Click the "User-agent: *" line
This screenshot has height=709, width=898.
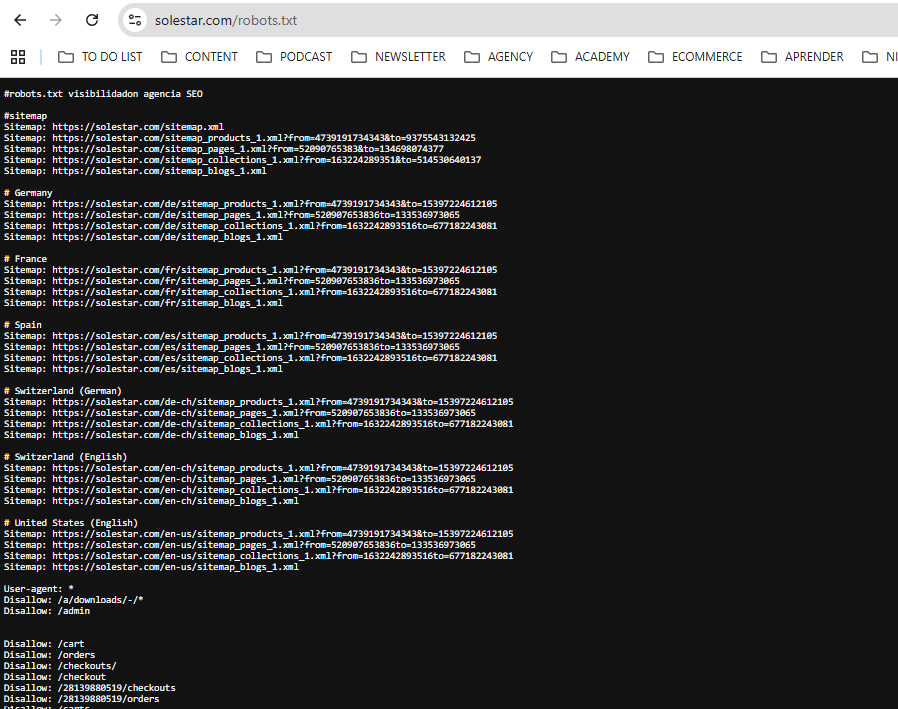pyautogui.click(x=38, y=589)
